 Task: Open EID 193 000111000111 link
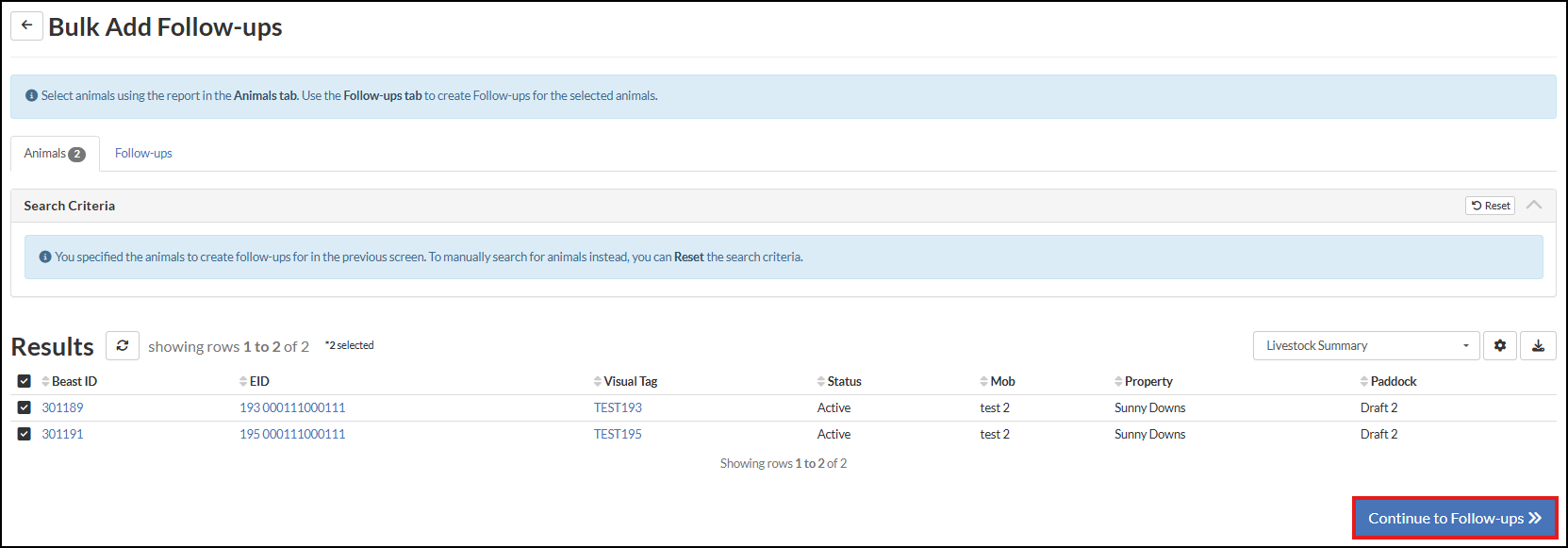[292, 407]
